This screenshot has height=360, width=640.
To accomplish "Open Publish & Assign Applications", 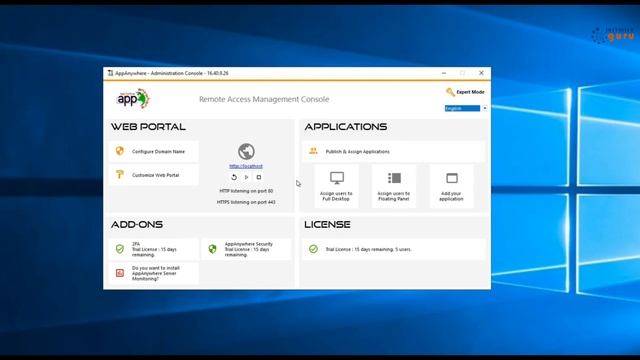I will (x=394, y=151).
